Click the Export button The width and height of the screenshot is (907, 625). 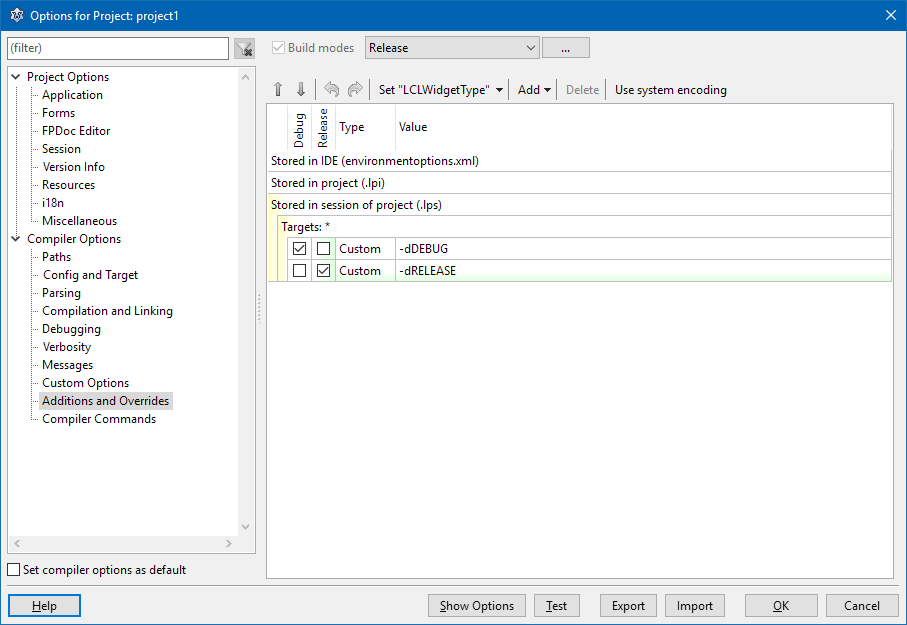click(628, 606)
